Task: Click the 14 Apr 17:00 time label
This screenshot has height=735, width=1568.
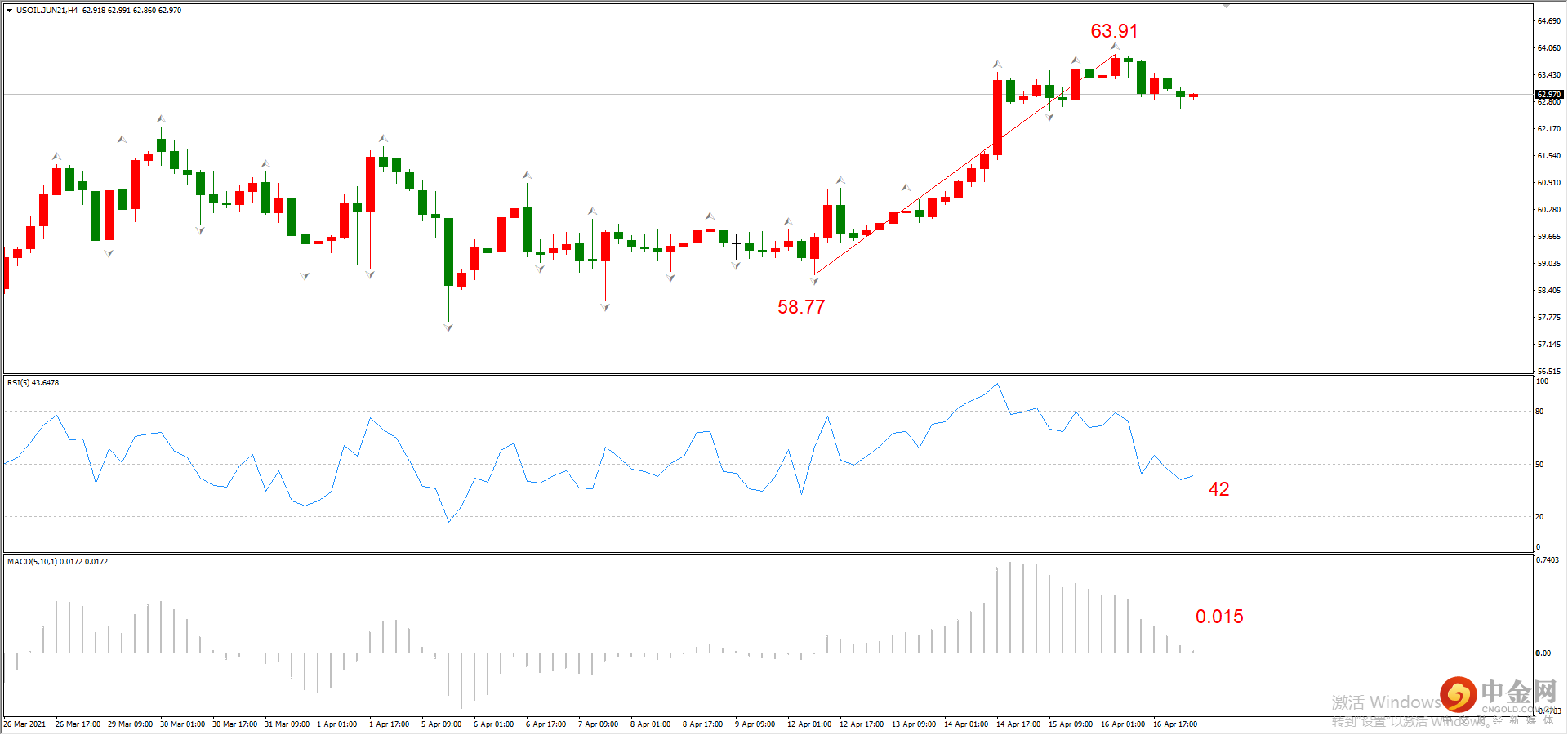Action: coord(1018,724)
